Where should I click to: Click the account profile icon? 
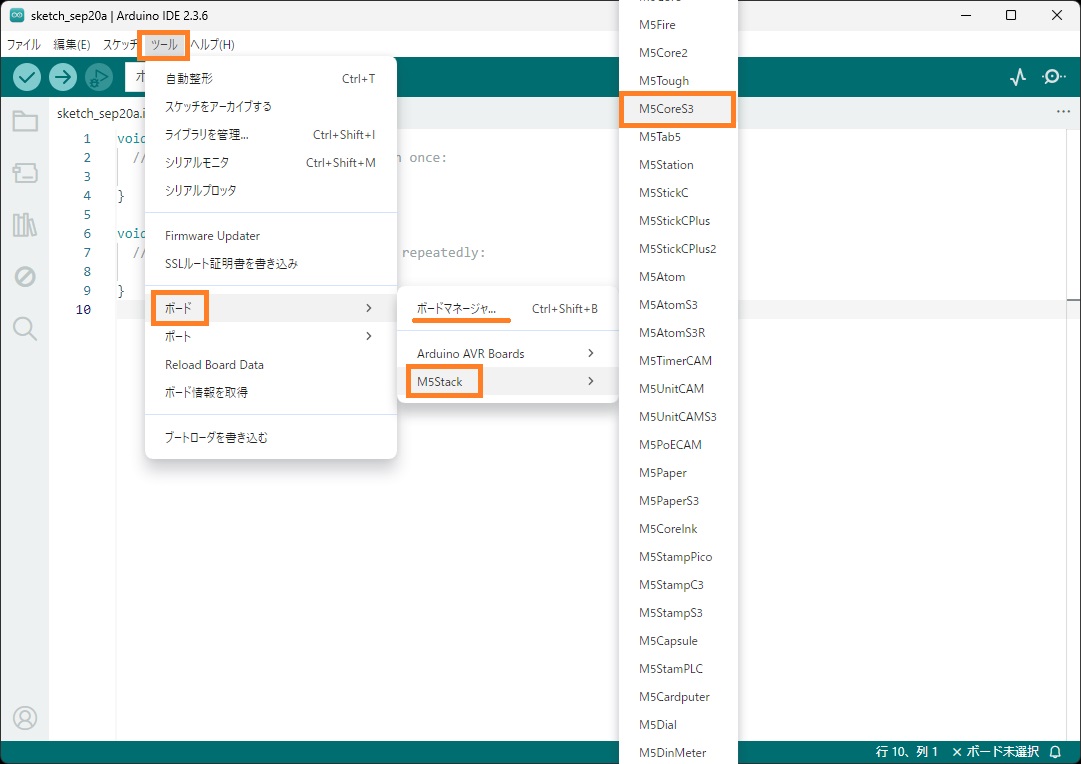(25, 718)
